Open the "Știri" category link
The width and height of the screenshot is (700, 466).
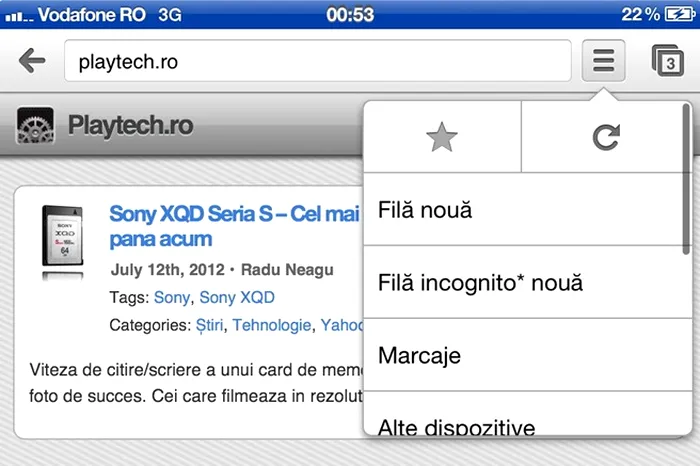click(209, 325)
